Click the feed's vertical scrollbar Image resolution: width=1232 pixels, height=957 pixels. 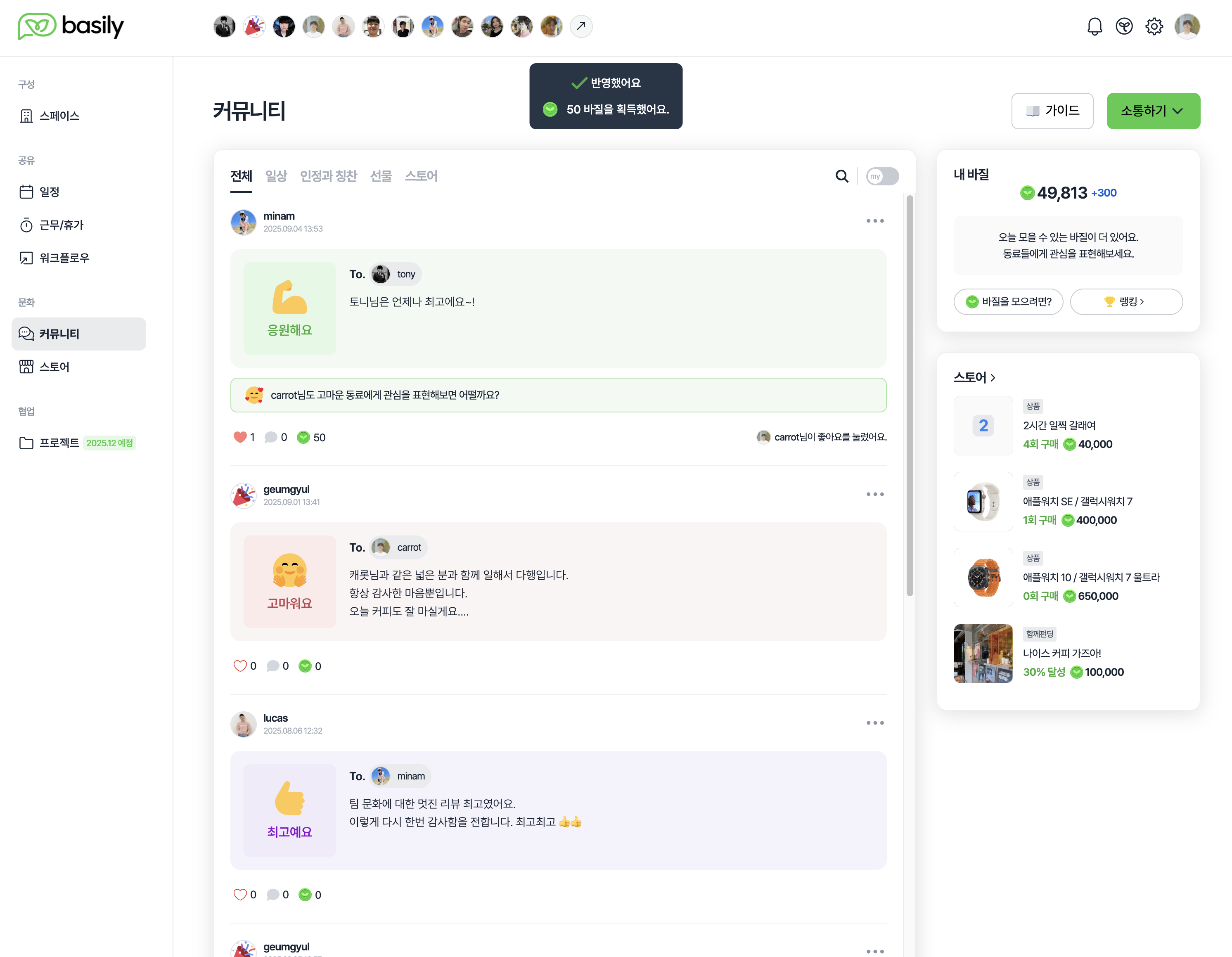coord(909,395)
